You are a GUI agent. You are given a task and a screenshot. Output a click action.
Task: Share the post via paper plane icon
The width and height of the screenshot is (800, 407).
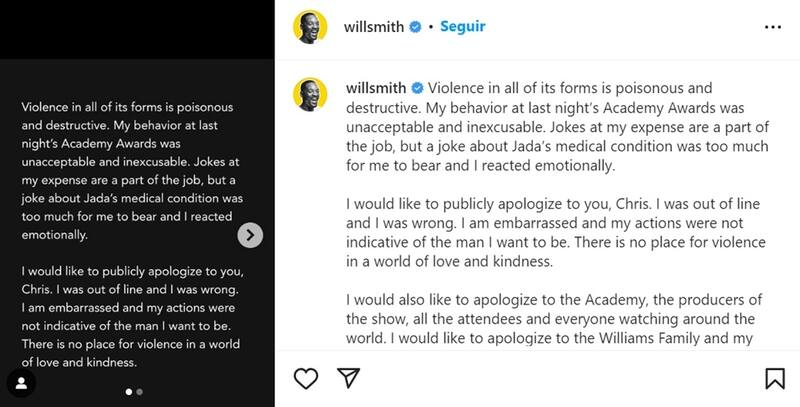tap(348, 379)
